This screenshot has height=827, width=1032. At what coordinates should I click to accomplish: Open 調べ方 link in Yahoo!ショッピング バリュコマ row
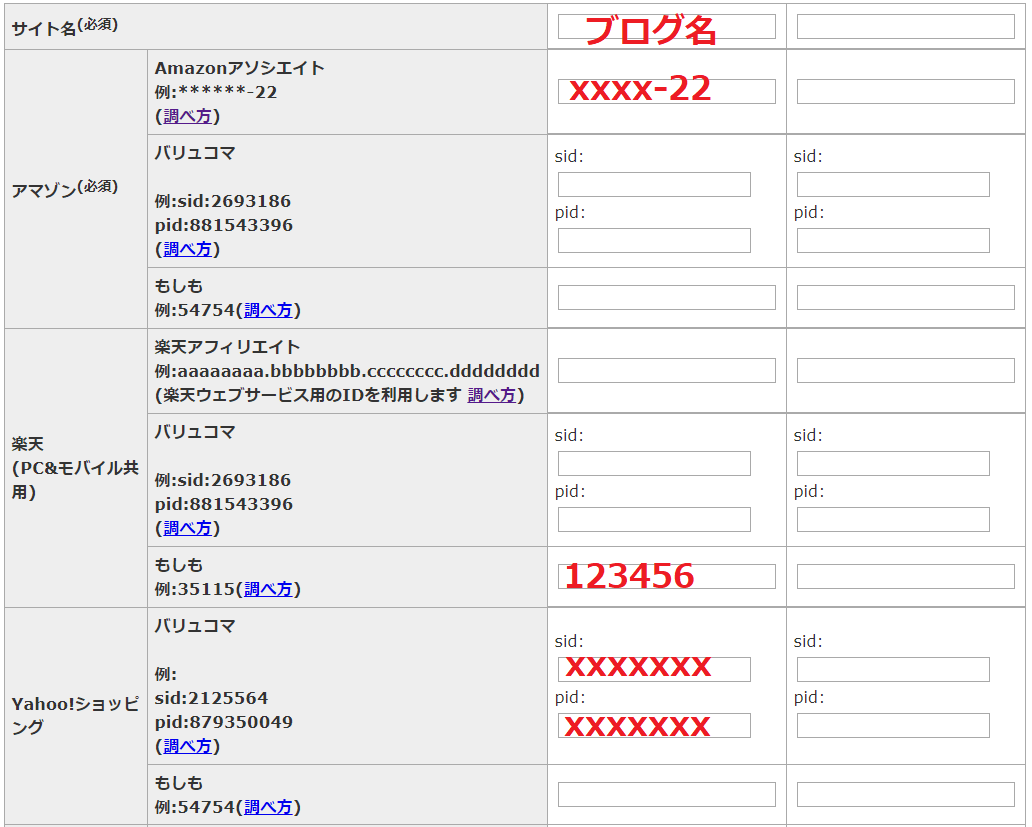[188, 745]
